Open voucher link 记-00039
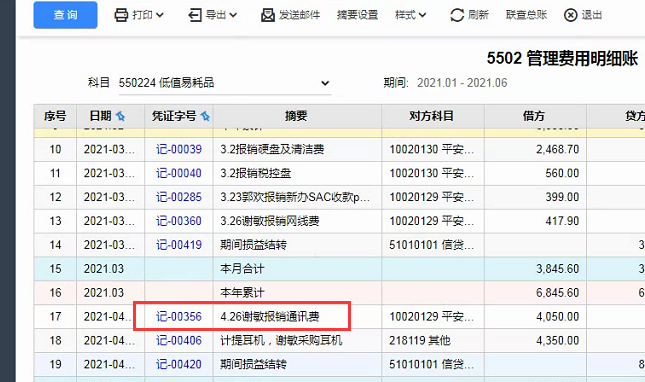 pos(179,149)
